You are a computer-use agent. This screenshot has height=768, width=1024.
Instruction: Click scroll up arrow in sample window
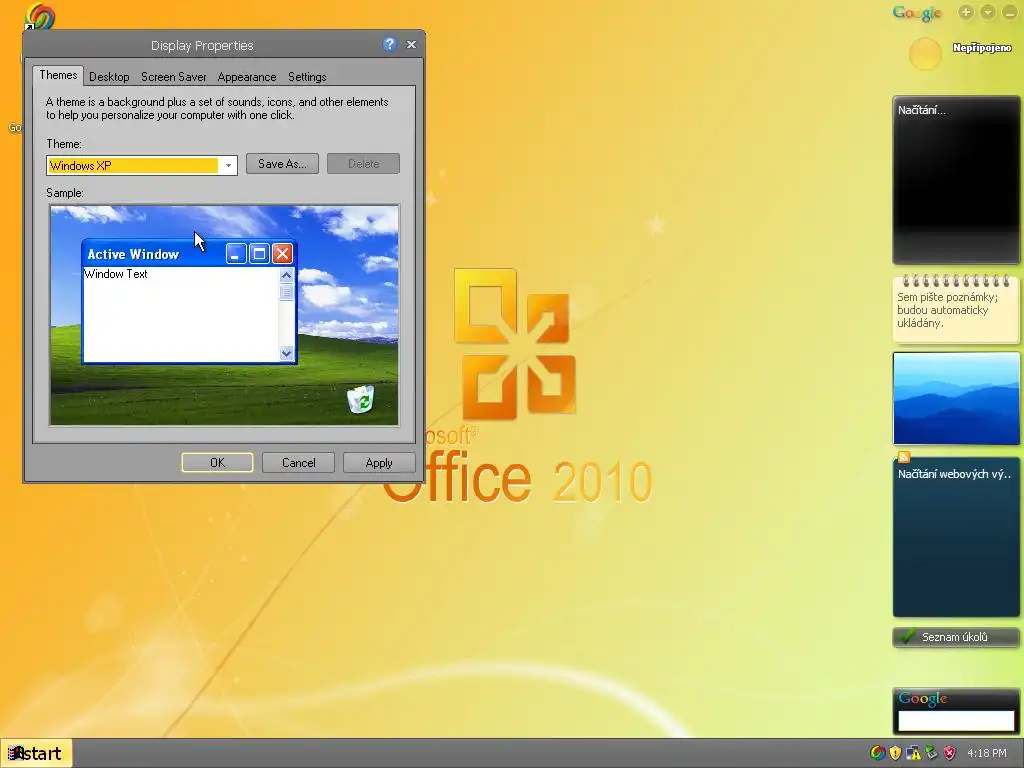point(286,276)
